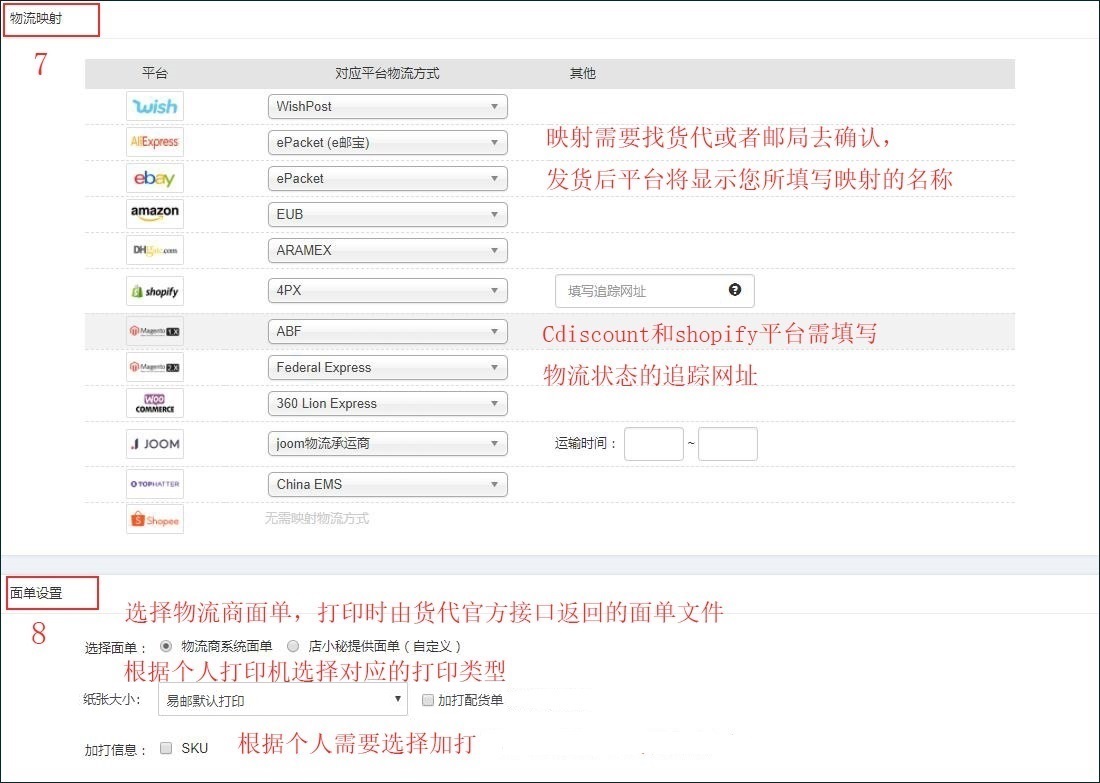Image resolution: width=1100 pixels, height=783 pixels.
Task: Click the 选择面单： label
Action: click(x=116, y=648)
